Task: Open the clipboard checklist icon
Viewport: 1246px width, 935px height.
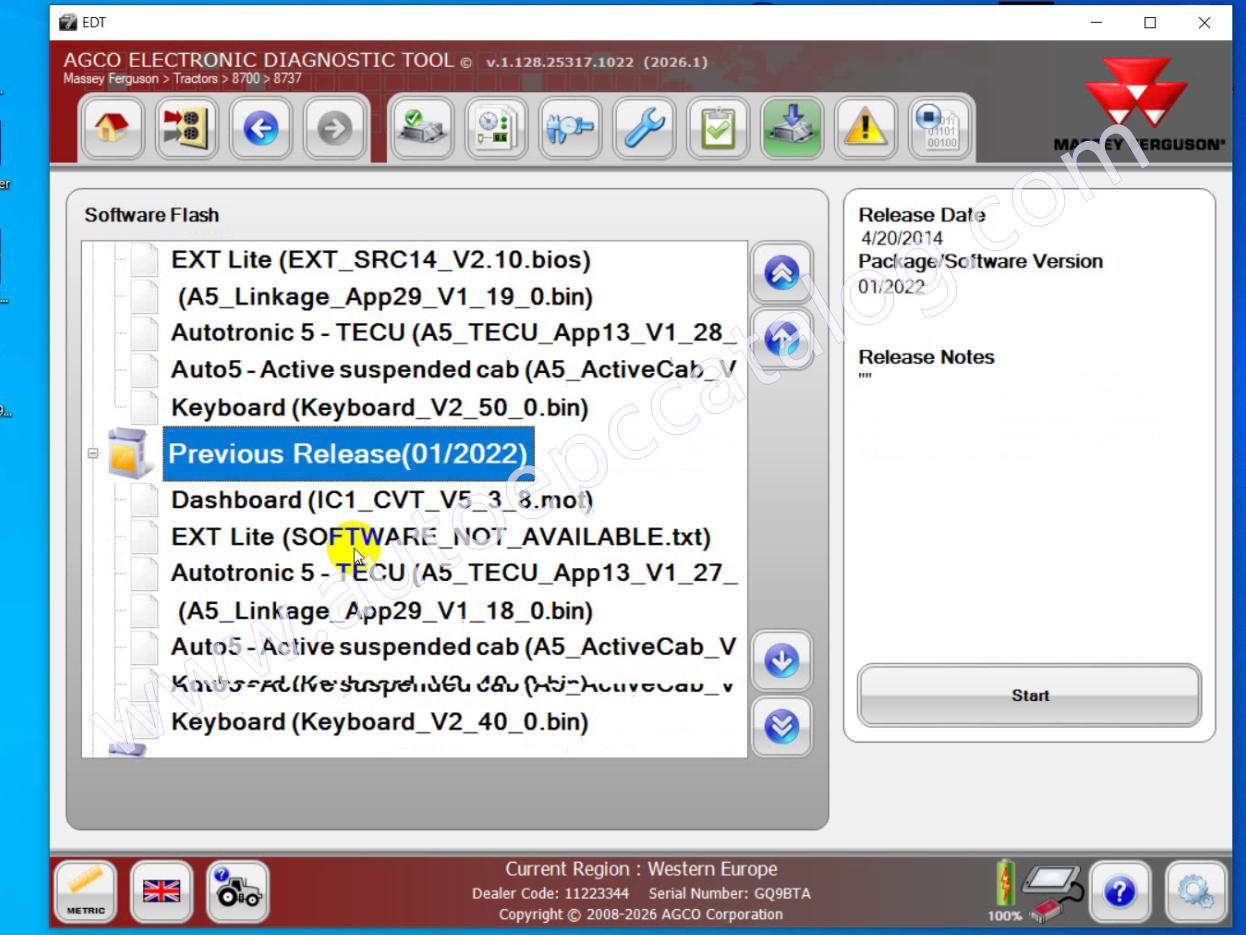Action: pos(718,128)
